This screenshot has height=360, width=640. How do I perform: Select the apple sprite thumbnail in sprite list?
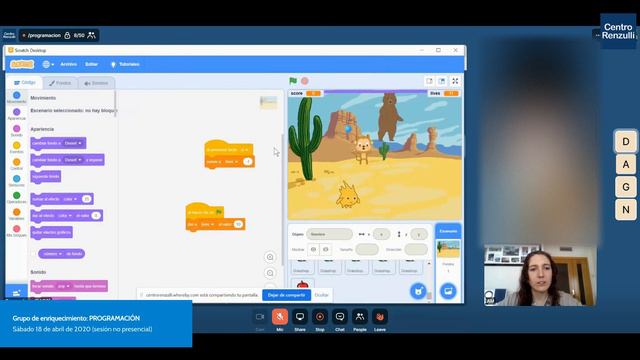tap(302, 284)
